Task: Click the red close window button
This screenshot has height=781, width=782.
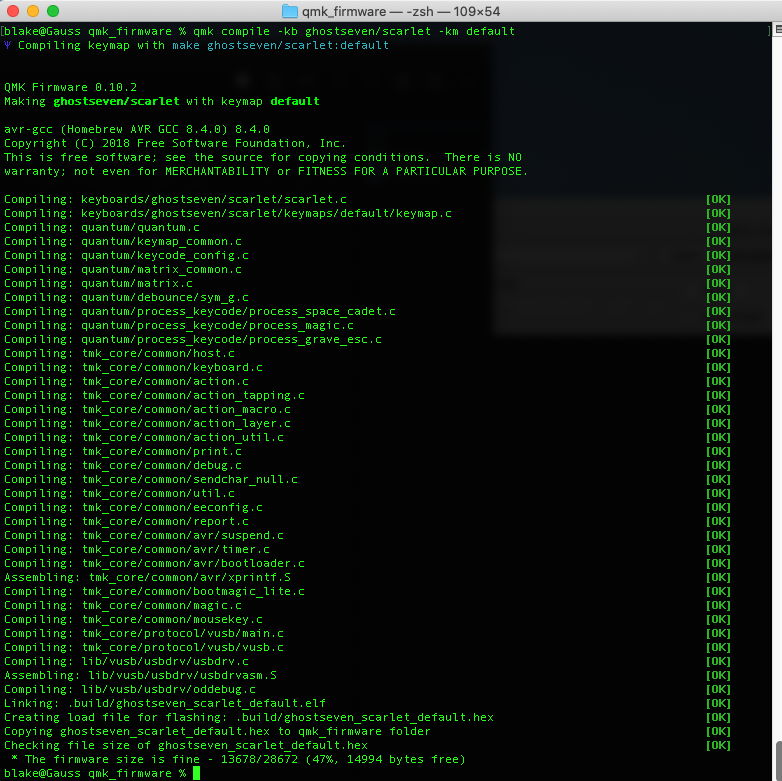Action: point(13,11)
